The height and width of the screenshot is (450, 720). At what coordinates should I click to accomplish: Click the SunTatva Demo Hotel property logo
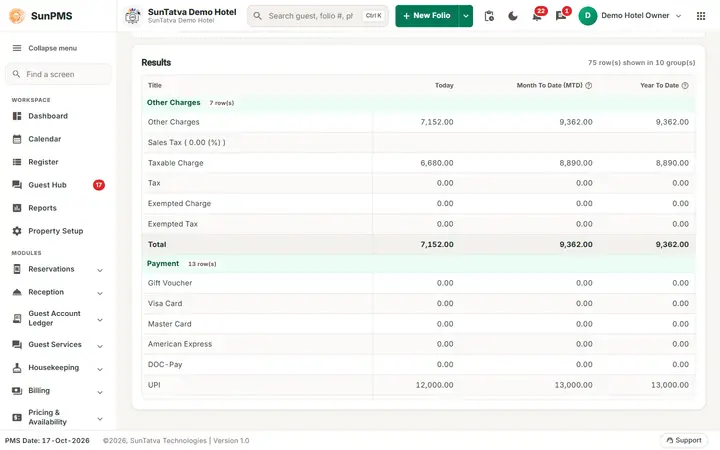(133, 16)
